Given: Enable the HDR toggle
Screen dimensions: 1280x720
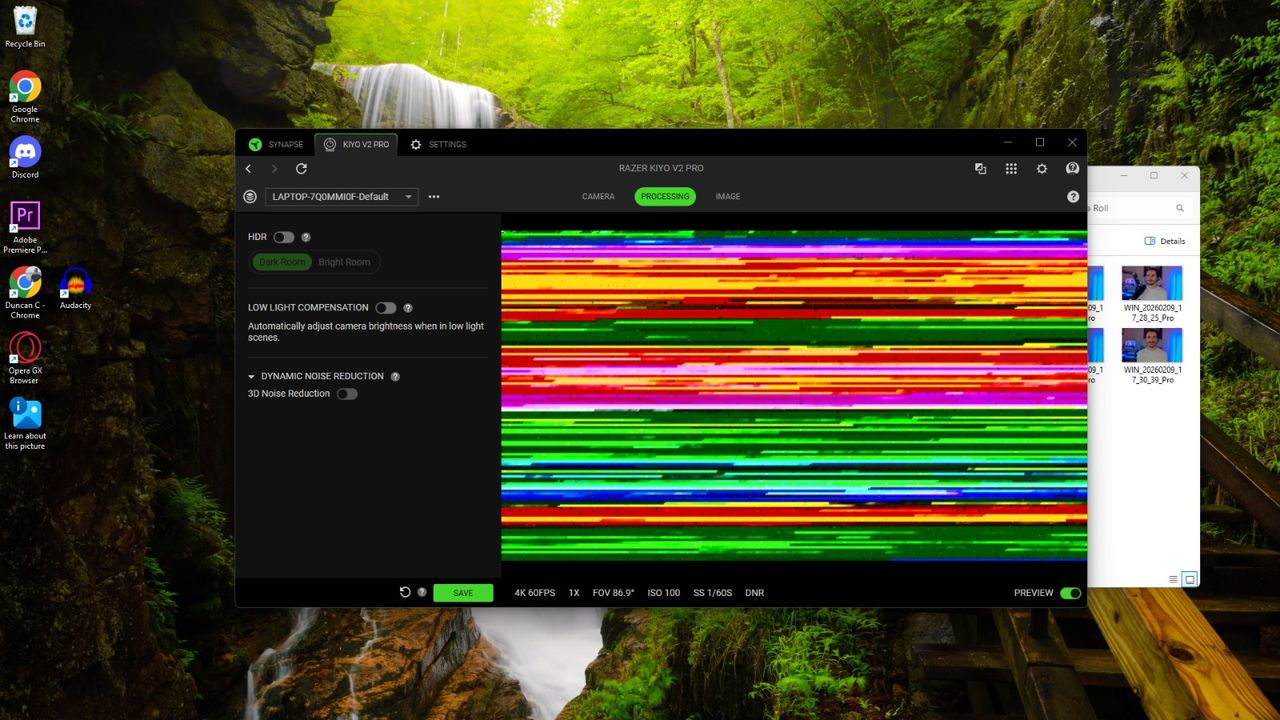Looking at the screenshot, I should (284, 237).
